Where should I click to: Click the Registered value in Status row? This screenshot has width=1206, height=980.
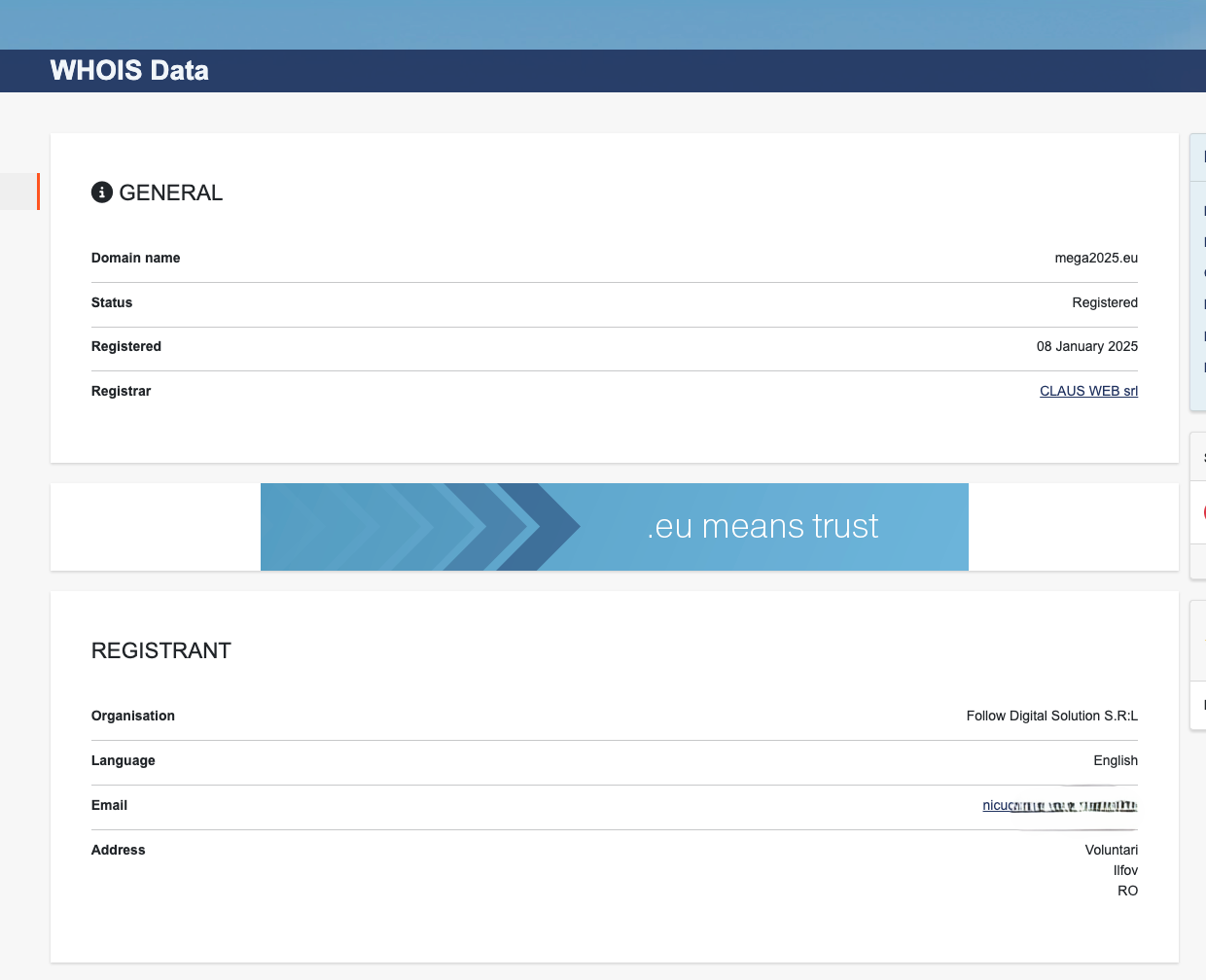pos(1104,302)
